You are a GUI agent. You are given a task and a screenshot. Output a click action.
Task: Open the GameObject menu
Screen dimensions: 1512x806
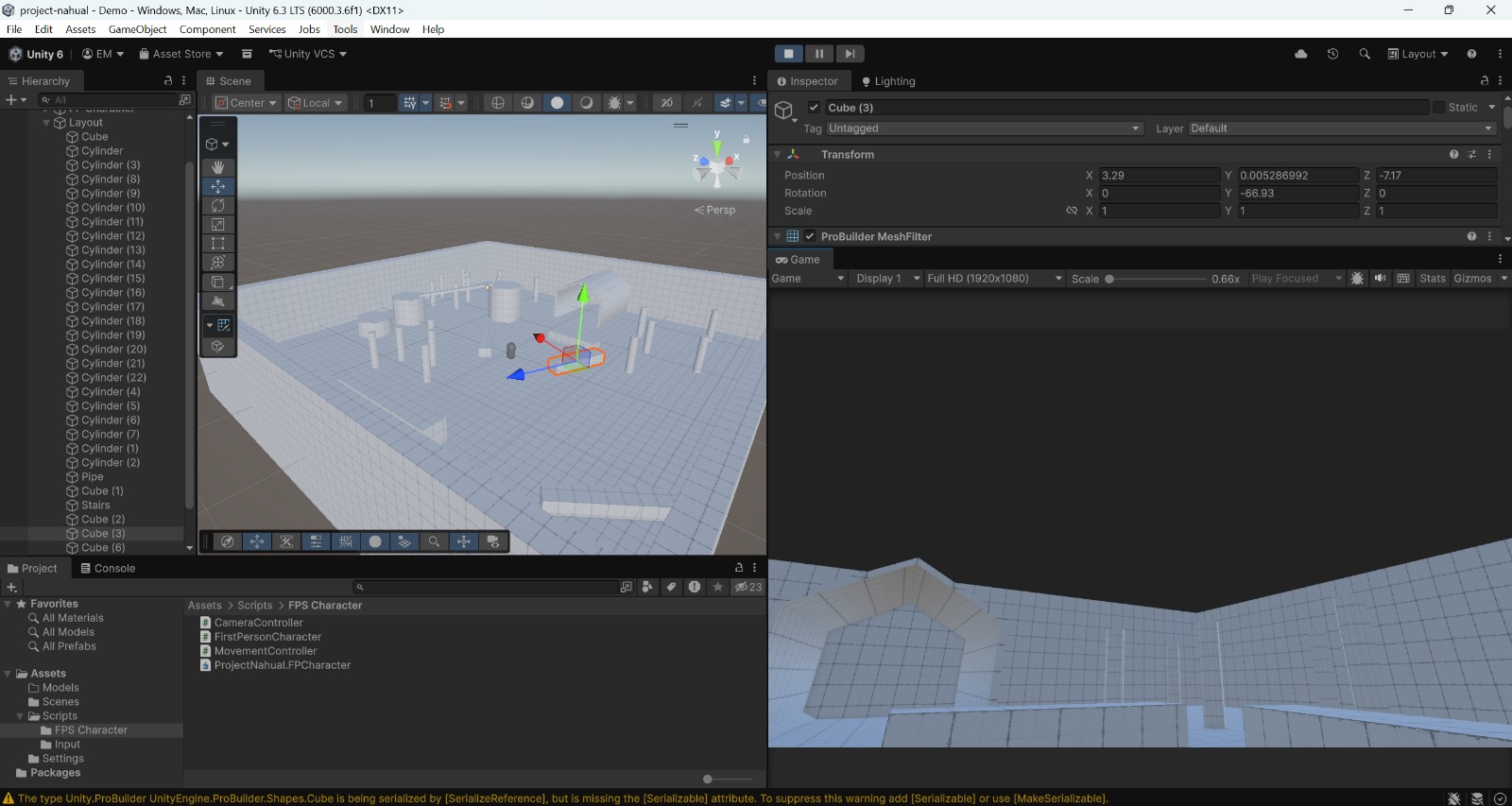tap(137, 29)
